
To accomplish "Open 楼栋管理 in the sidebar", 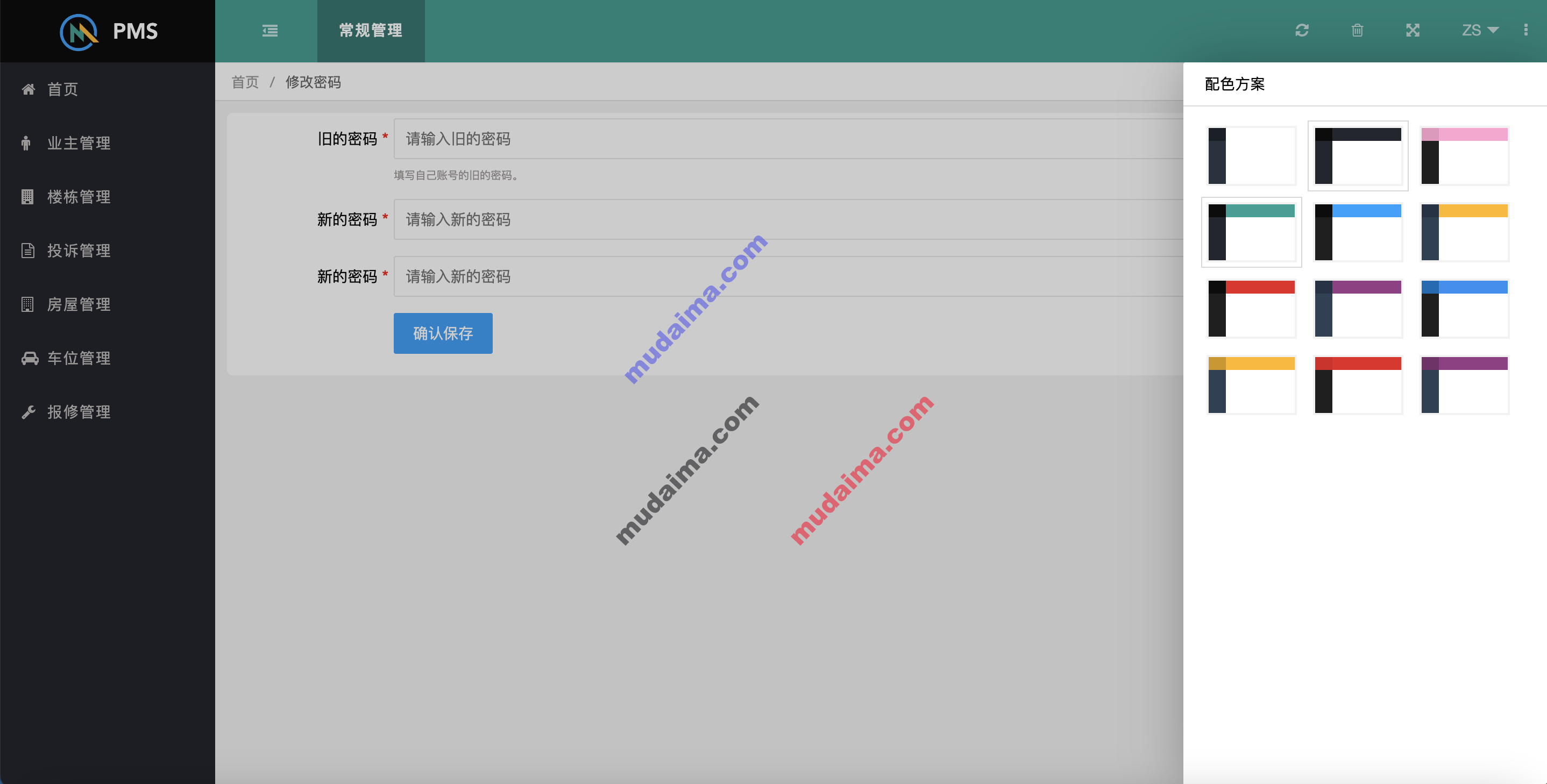I will pyautogui.click(x=108, y=197).
